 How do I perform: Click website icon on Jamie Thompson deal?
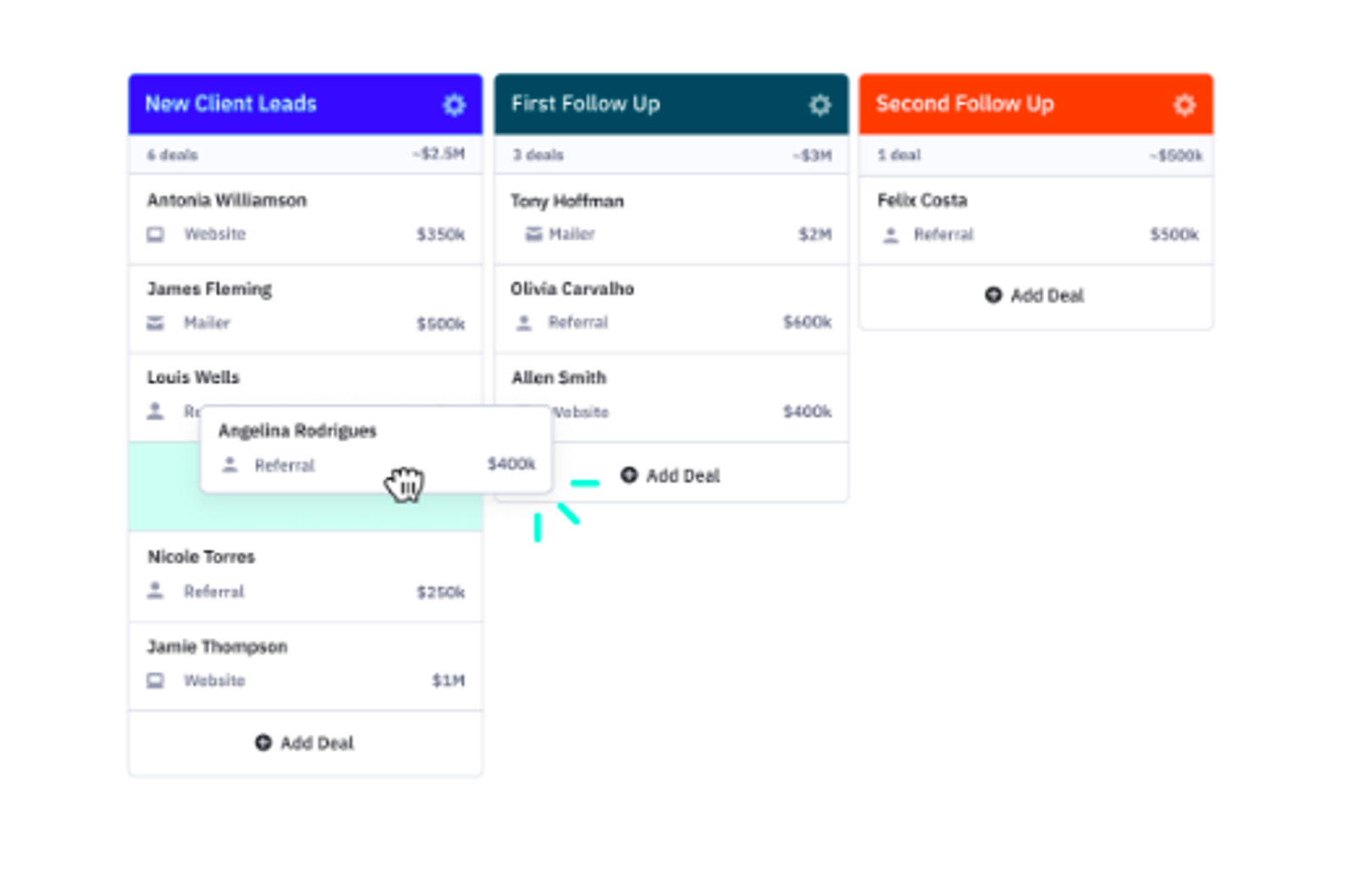point(156,681)
